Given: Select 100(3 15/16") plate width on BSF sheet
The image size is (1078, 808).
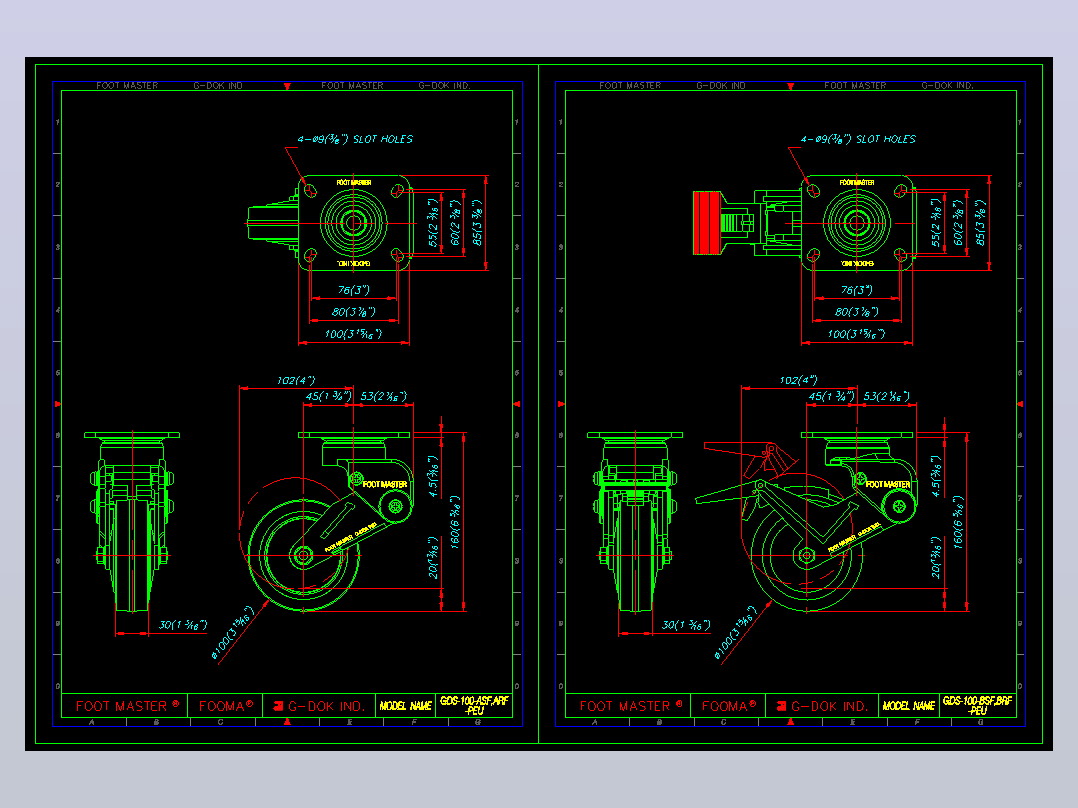Looking at the screenshot, I should [857, 334].
